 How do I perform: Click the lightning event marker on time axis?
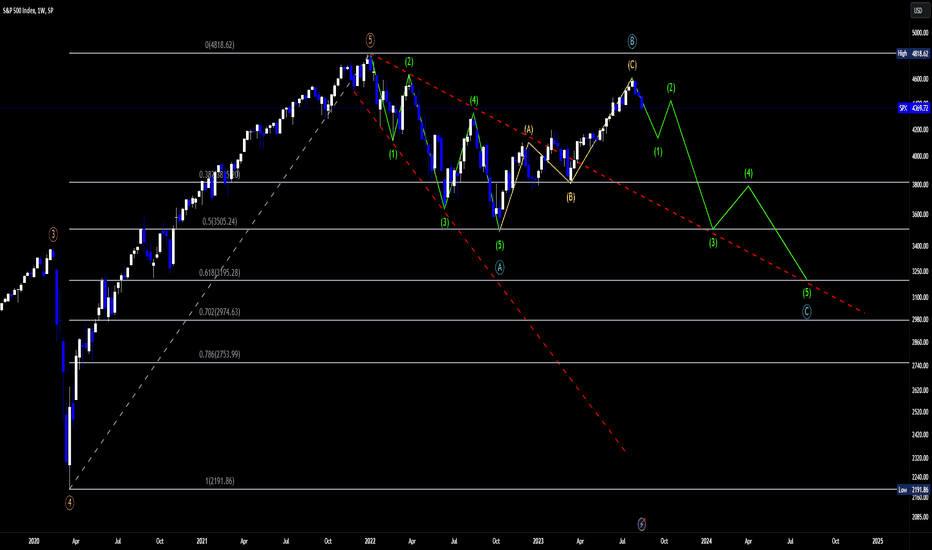(642, 522)
